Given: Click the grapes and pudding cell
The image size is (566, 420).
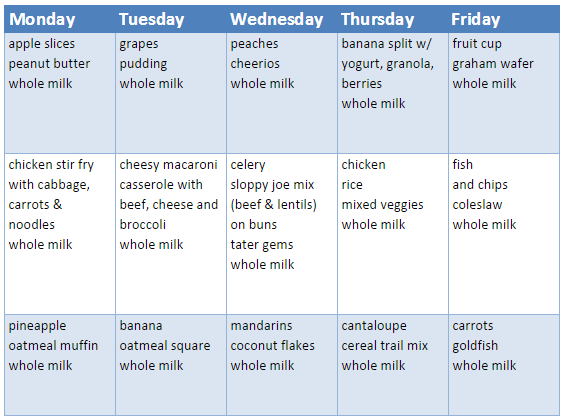Looking at the screenshot, I should point(171,93).
